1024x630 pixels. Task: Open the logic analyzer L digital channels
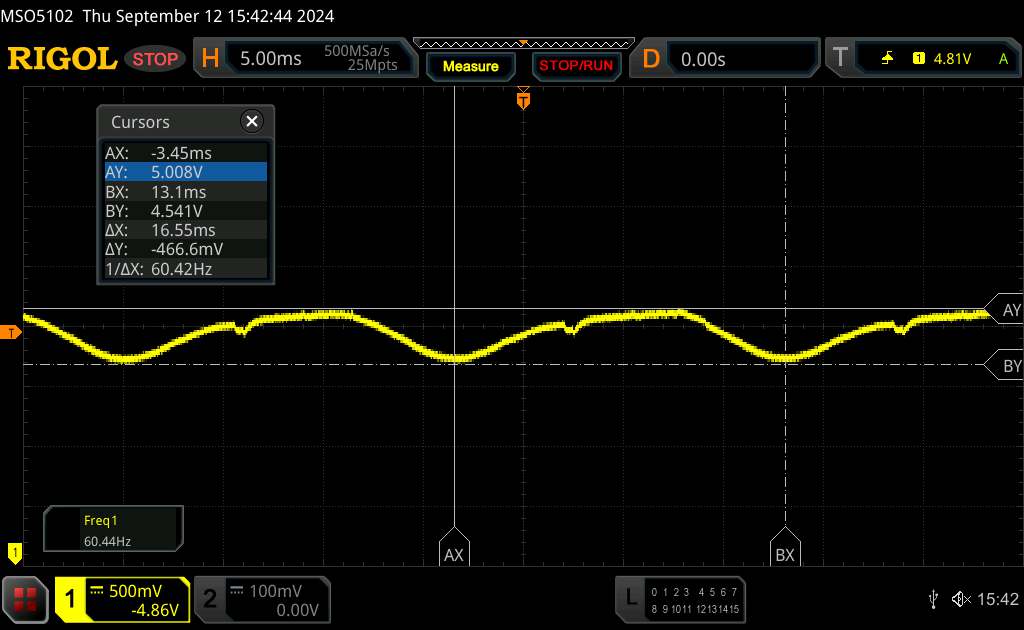click(680, 598)
